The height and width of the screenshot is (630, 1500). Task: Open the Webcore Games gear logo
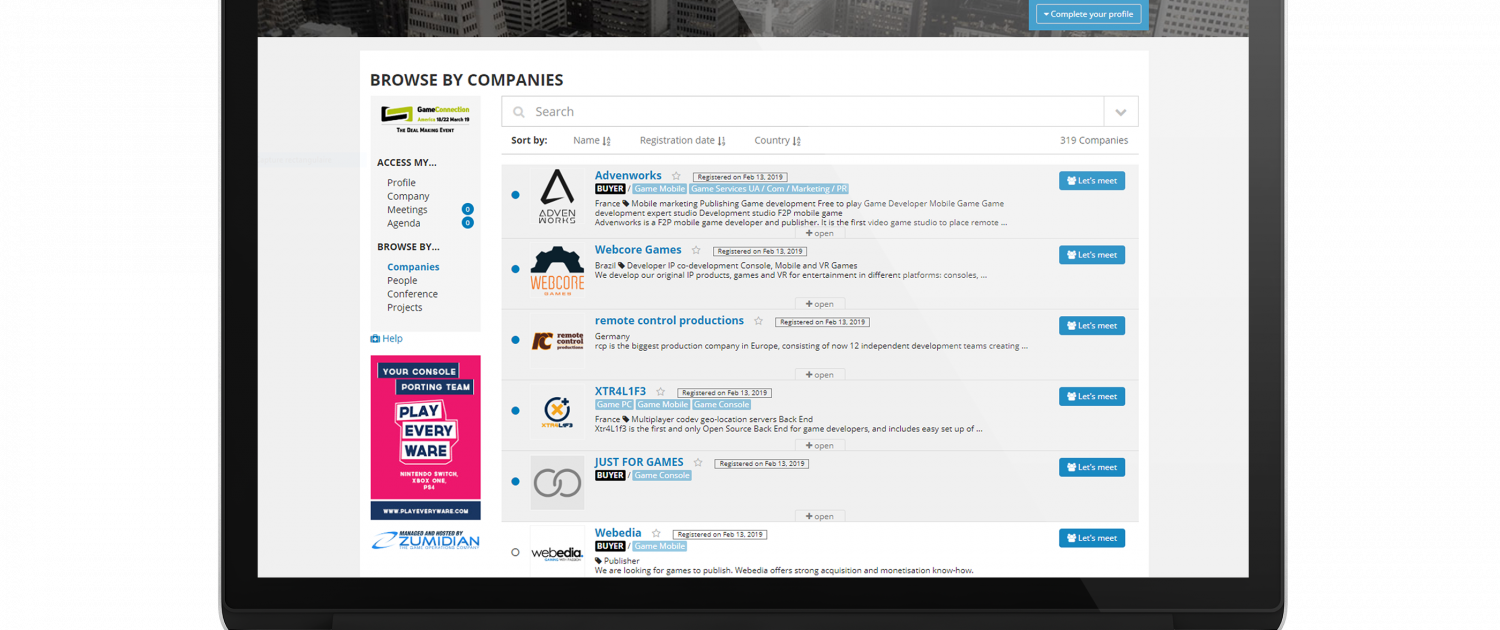[x=557, y=271]
